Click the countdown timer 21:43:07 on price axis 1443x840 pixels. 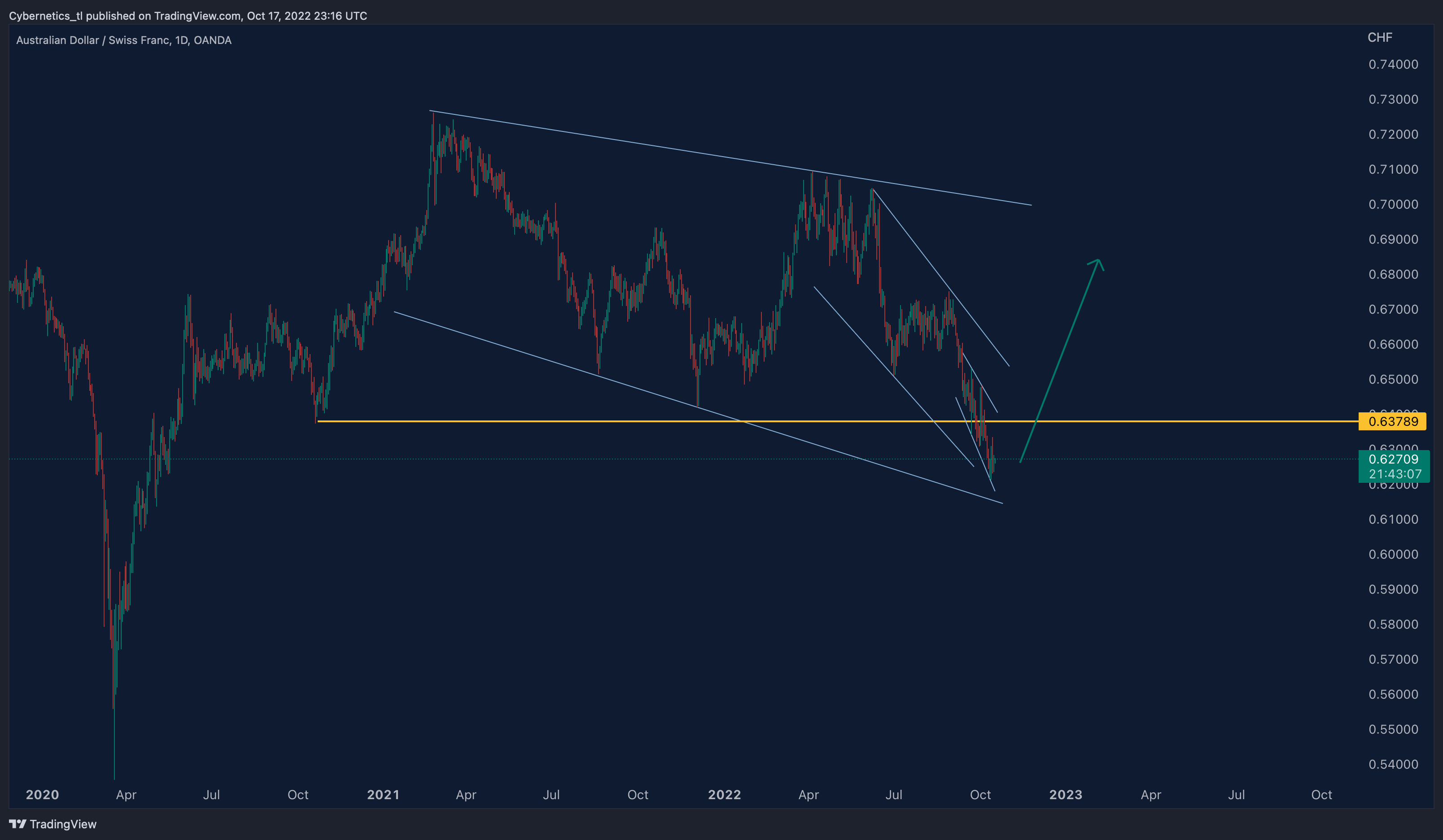tap(1395, 474)
